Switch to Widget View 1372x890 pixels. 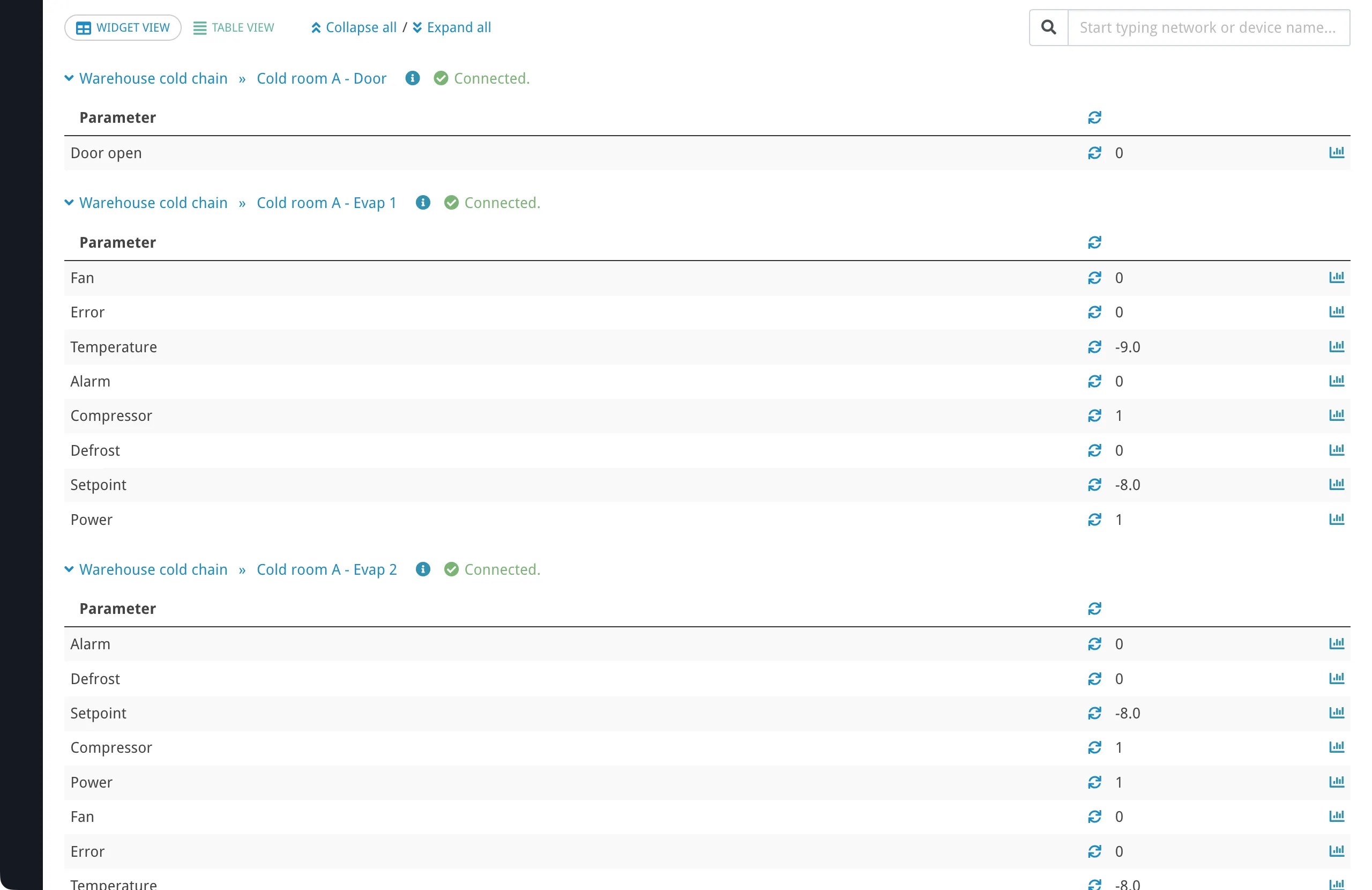point(123,28)
